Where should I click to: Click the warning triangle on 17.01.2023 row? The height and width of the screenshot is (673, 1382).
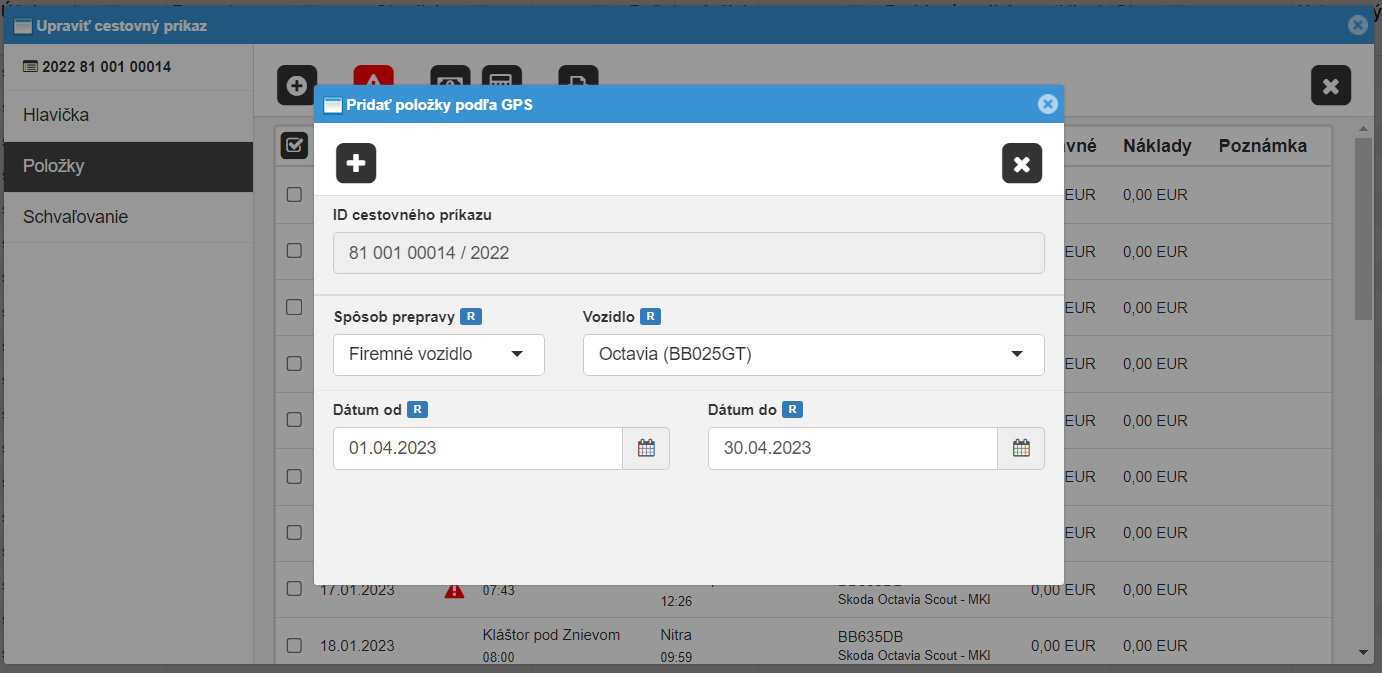click(454, 590)
